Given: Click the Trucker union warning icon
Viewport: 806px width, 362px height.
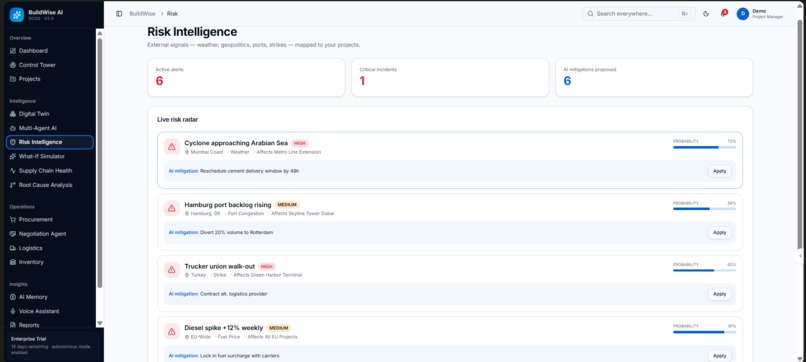Looking at the screenshot, I should tap(172, 270).
